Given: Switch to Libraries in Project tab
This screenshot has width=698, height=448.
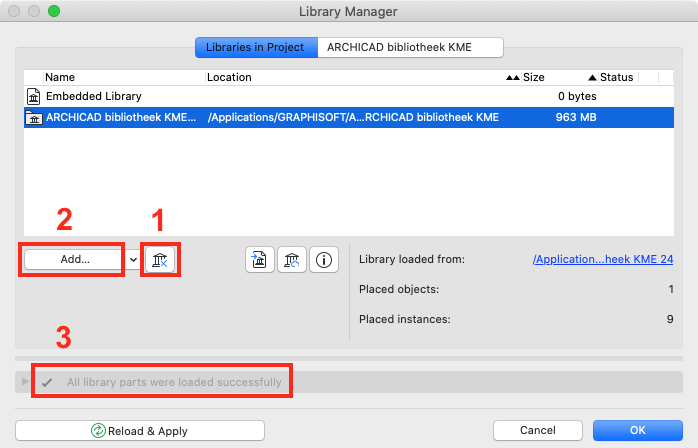Looking at the screenshot, I should (256, 47).
